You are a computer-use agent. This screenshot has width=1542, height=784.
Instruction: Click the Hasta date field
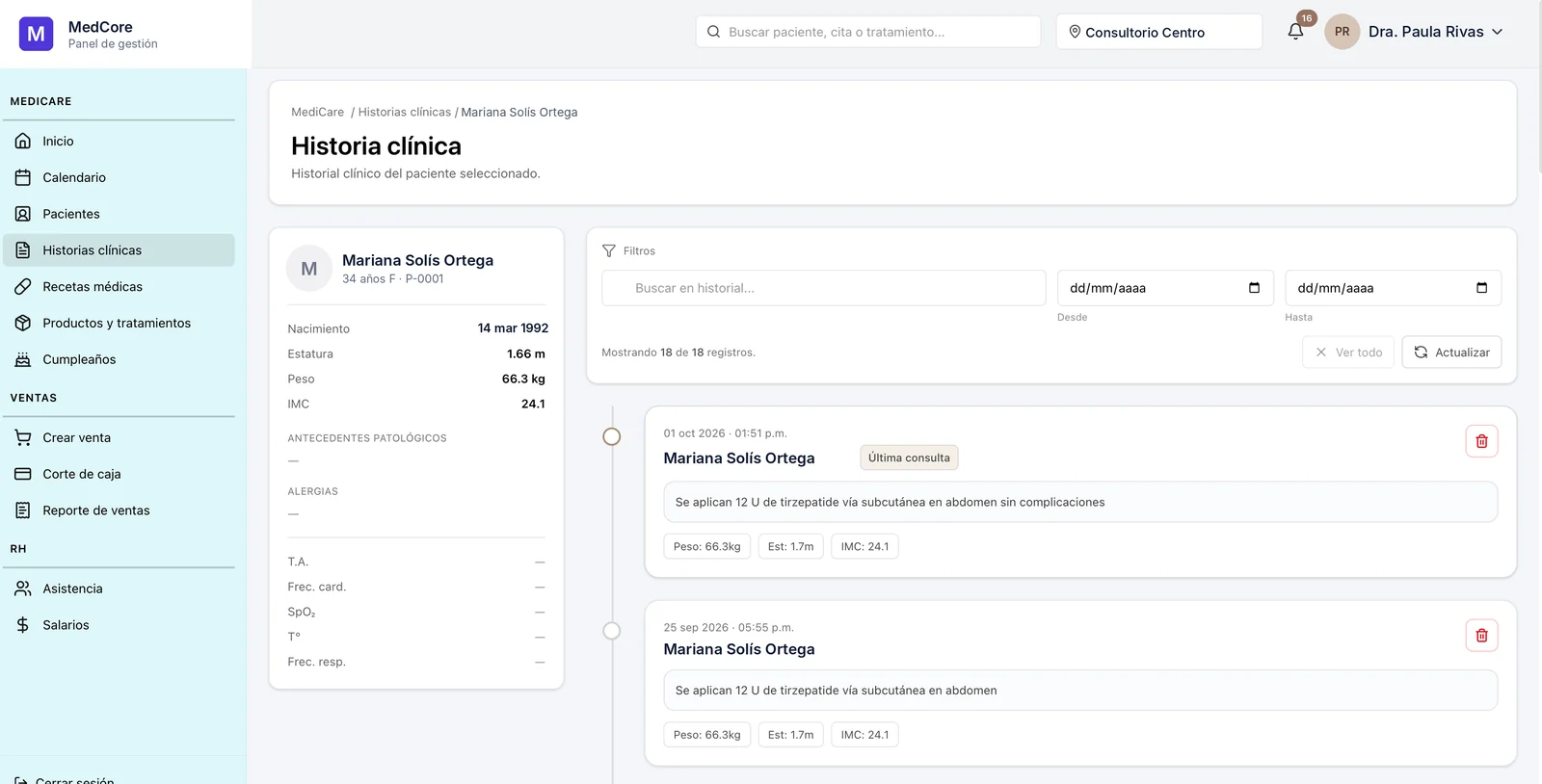[1393, 288]
